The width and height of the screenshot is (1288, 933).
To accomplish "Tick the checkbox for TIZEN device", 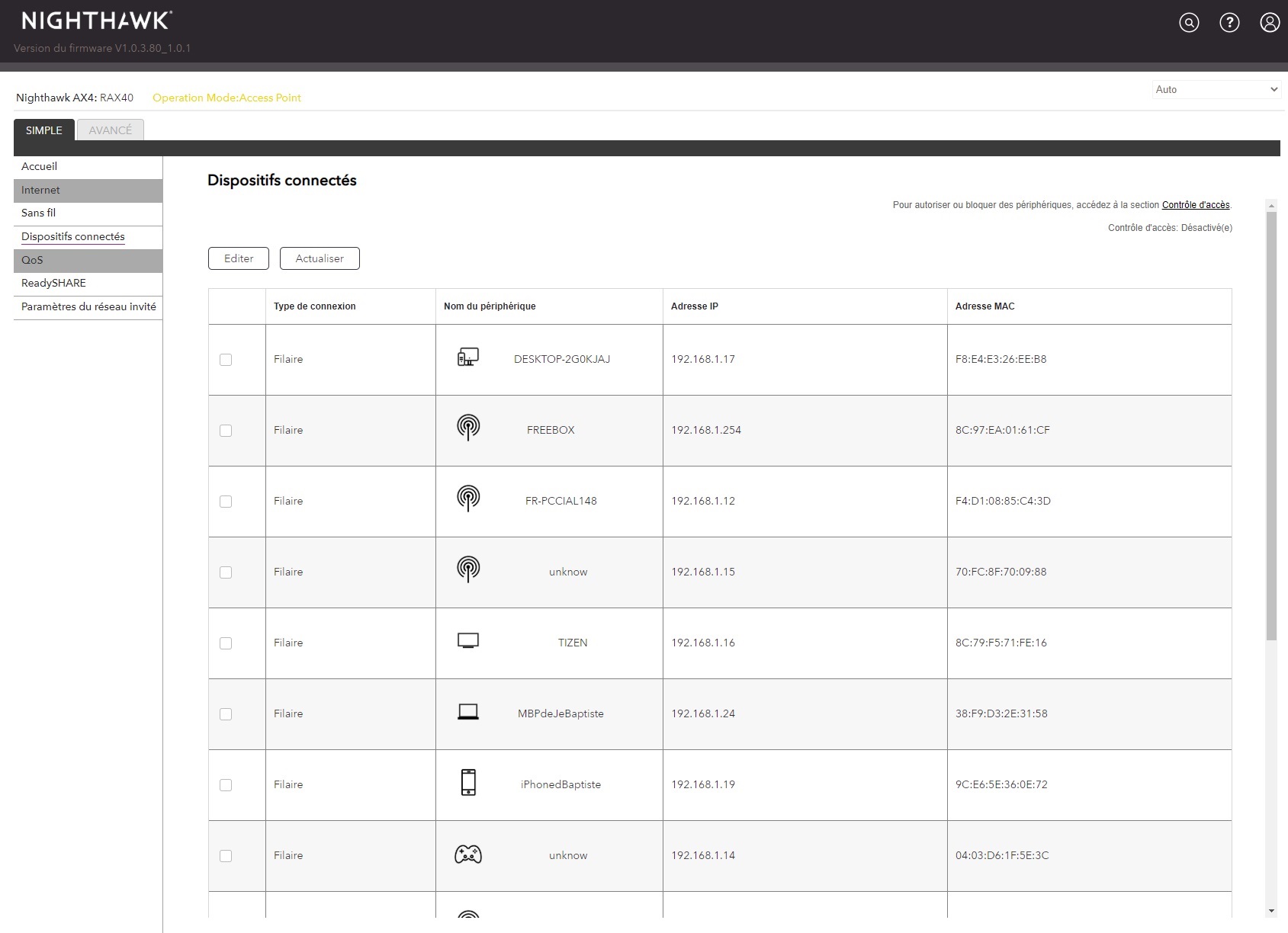I will pos(226,643).
